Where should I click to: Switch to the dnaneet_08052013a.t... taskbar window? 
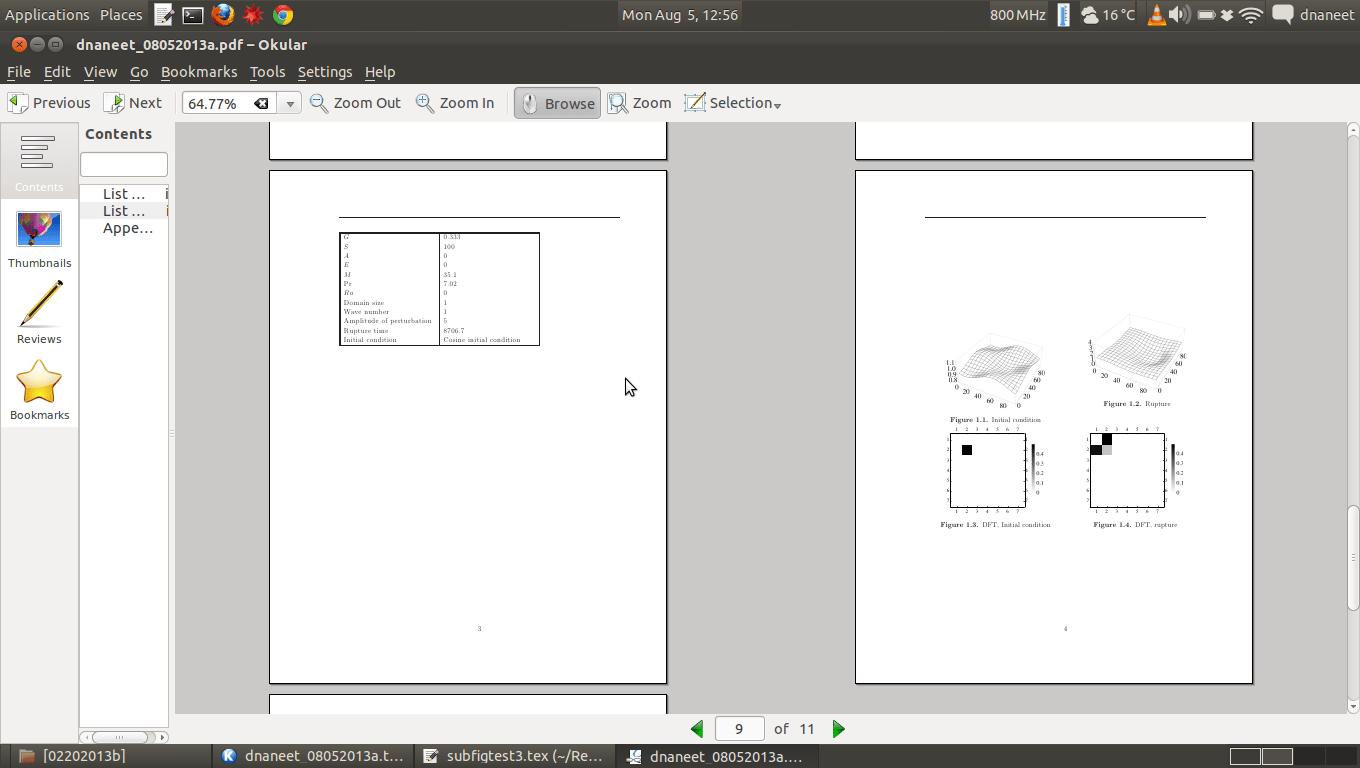tap(315, 756)
